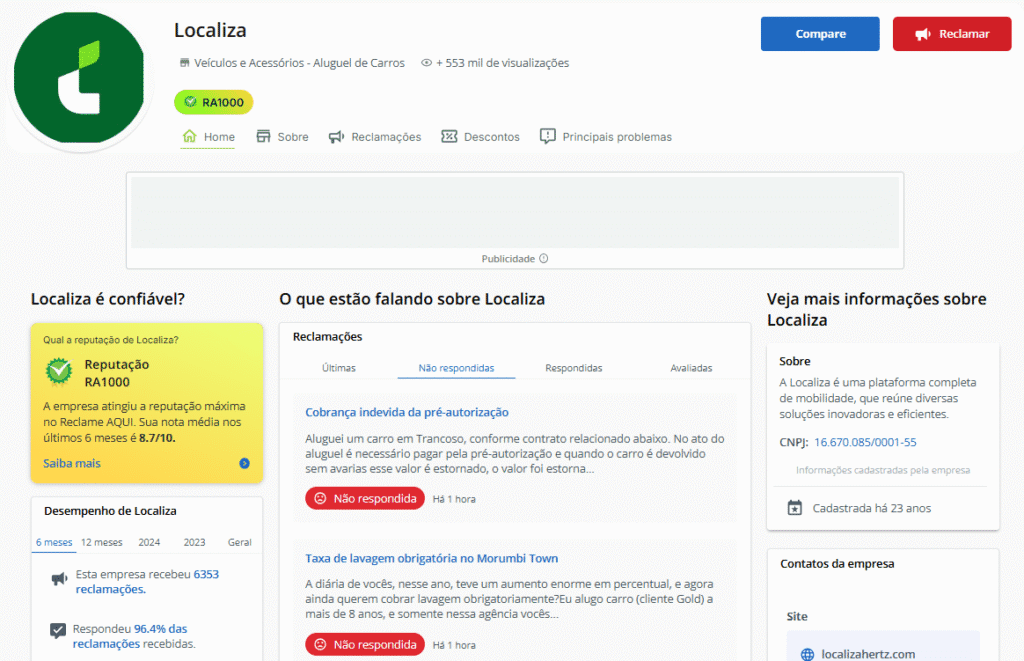This screenshot has height=661, width=1024.
Task: Switch to the Últimas complaints tab
Action: 338,368
